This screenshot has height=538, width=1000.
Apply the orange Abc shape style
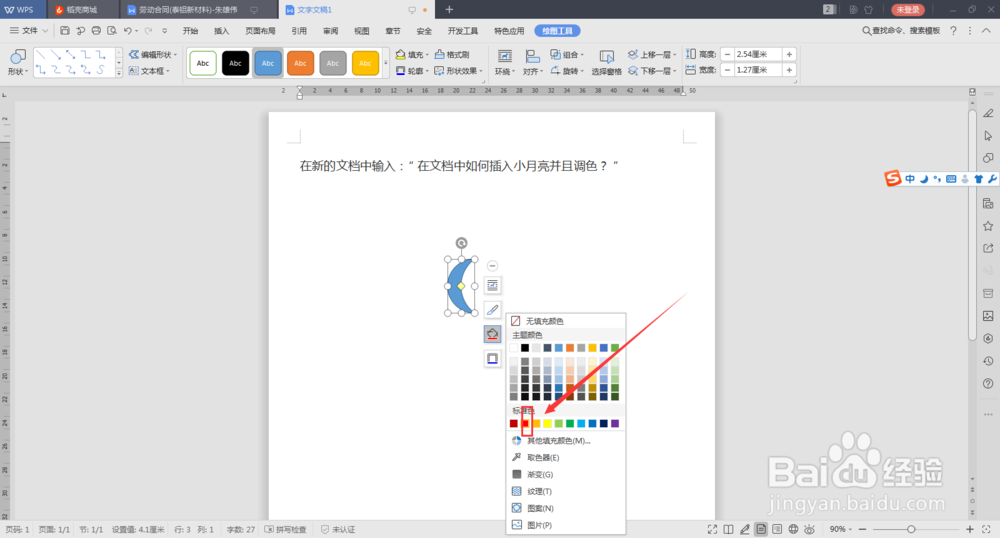tap(300, 63)
